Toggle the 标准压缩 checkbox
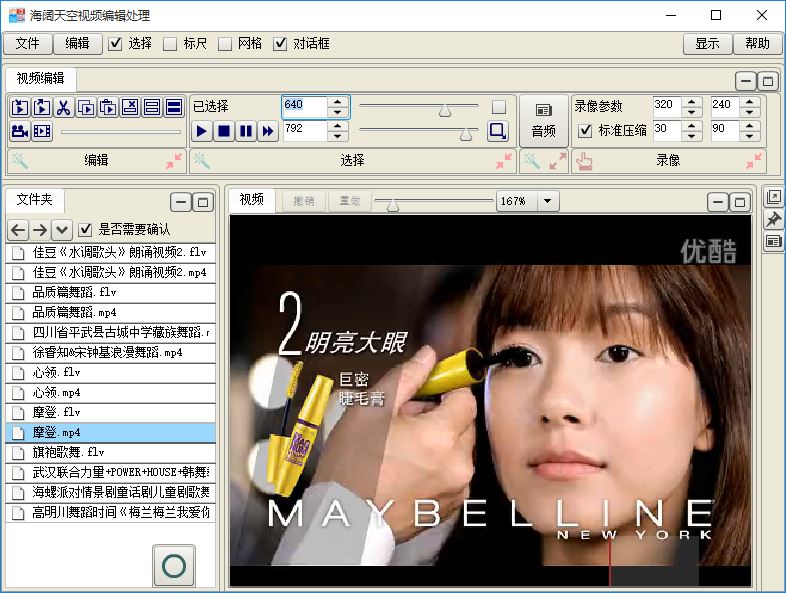The image size is (786, 593). point(585,131)
